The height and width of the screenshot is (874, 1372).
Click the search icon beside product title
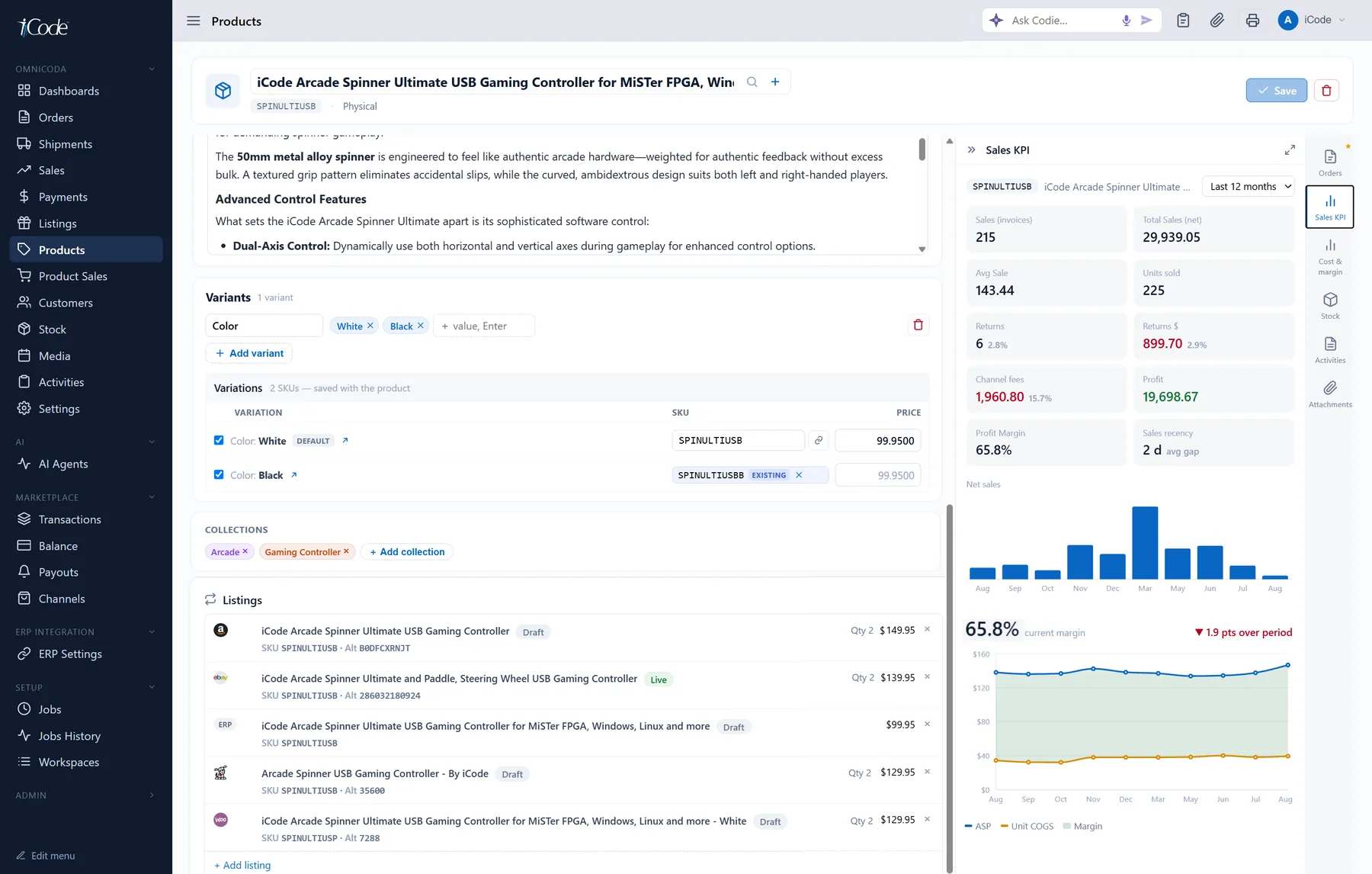(x=752, y=82)
